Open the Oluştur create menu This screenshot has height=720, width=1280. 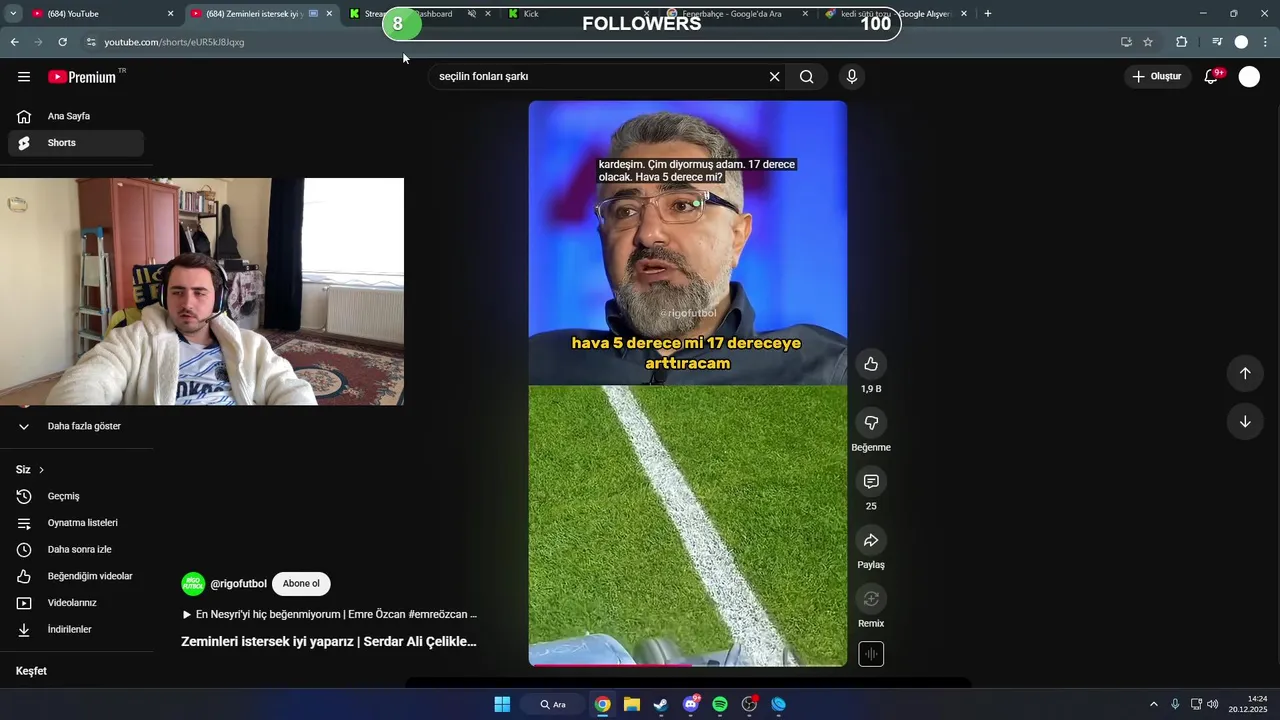[x=1157, y=77]
